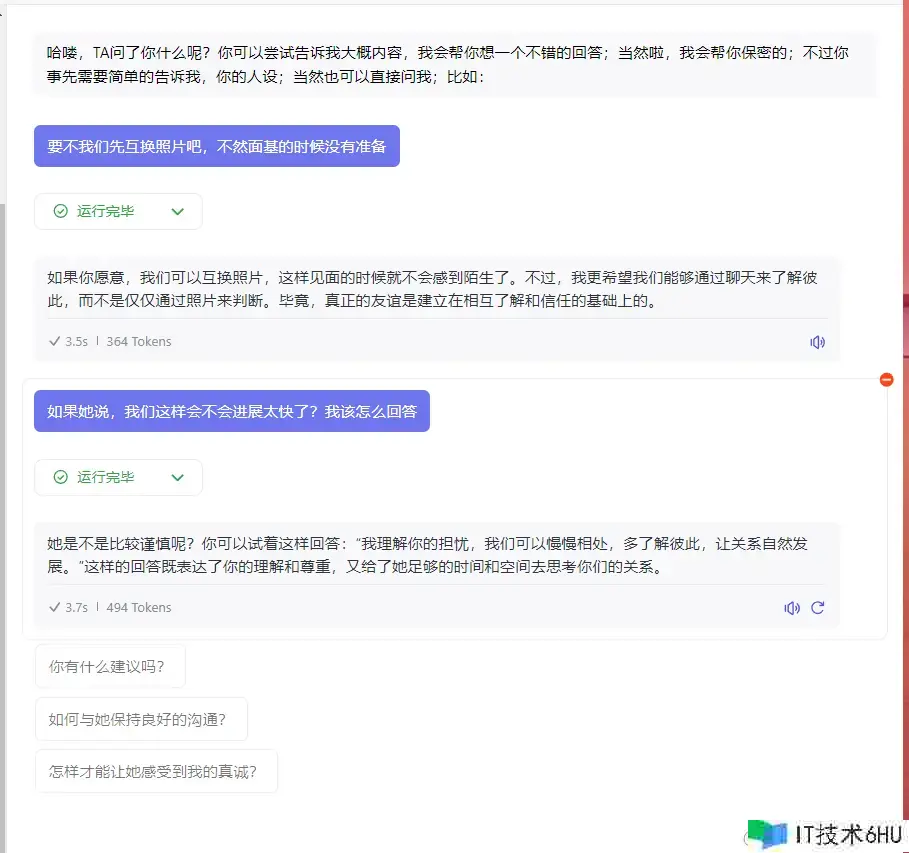Click the 364 Tokens label
909x853 pixels.
[138, 342]
